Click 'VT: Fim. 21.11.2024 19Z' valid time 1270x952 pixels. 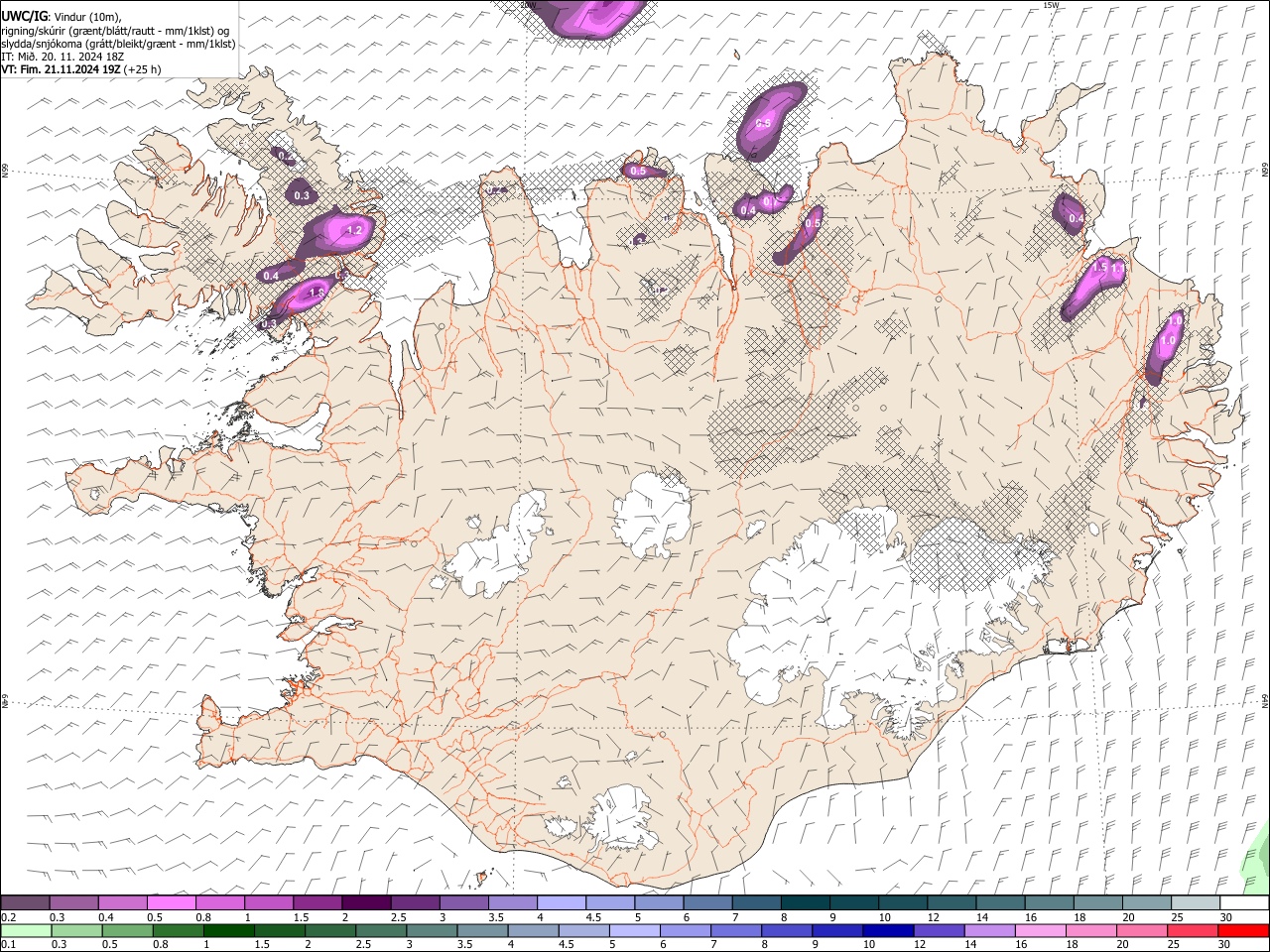pyautogui.click(x=62, y=69)
